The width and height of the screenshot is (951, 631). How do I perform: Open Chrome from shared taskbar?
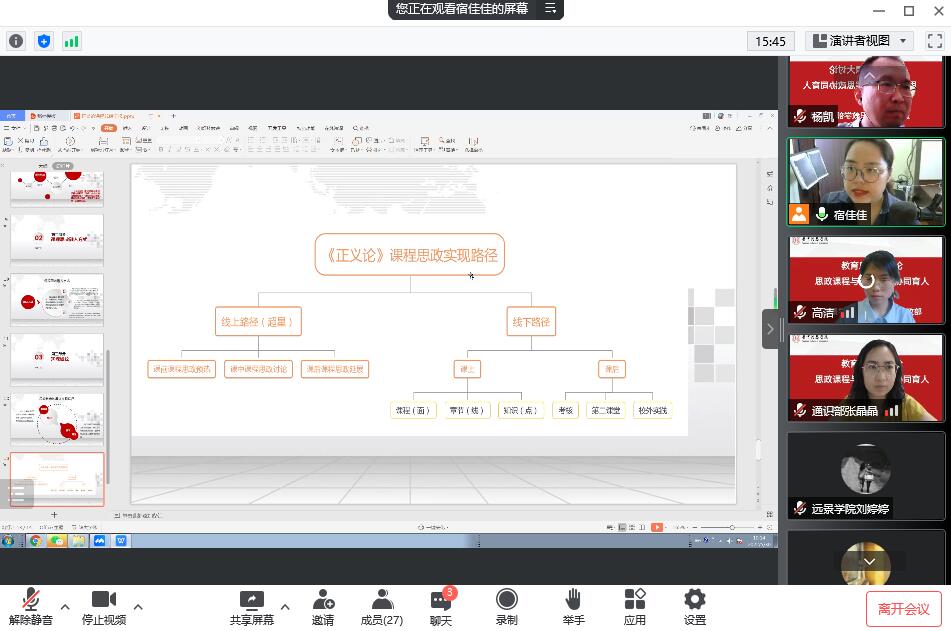point(36,541)
